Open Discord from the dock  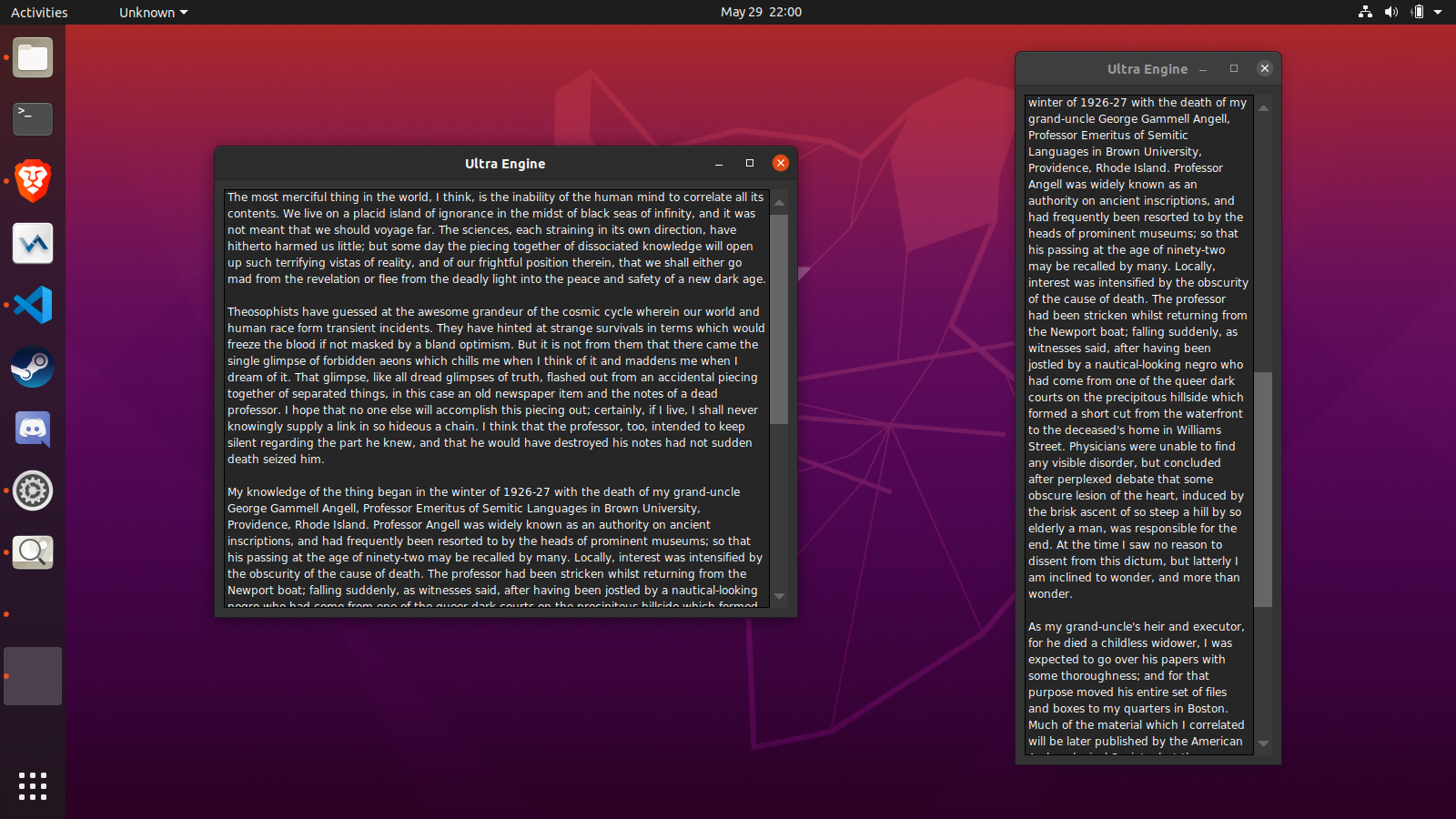click(x=33, y=429)
